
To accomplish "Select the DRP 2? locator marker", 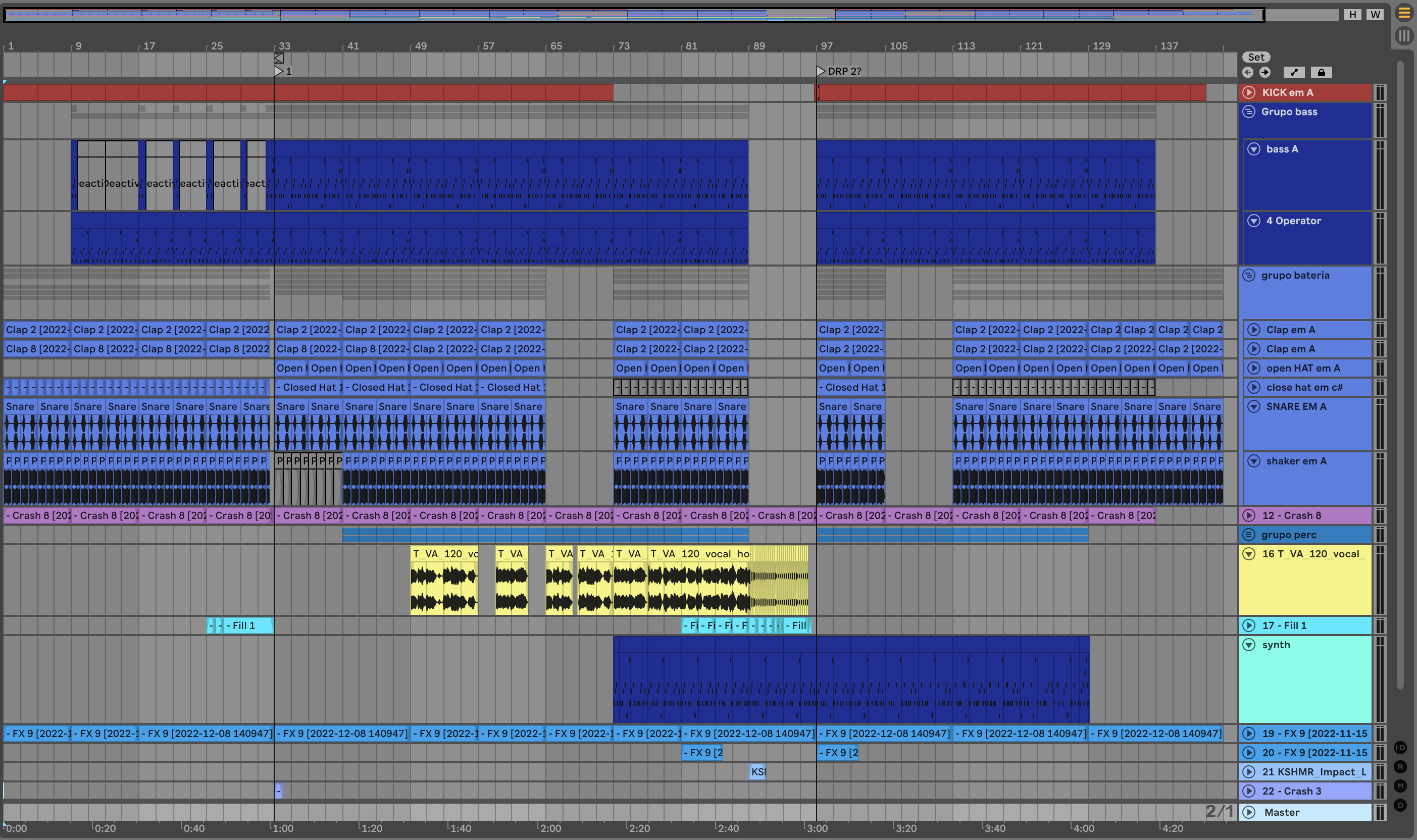I will pos(821,71).
